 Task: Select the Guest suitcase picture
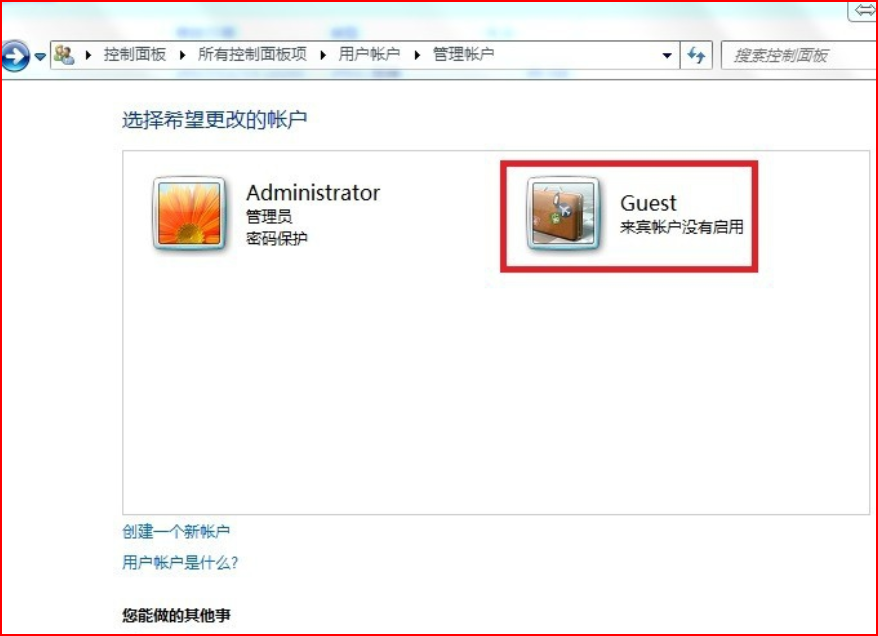pyautogui.click(x=563, y=213)
